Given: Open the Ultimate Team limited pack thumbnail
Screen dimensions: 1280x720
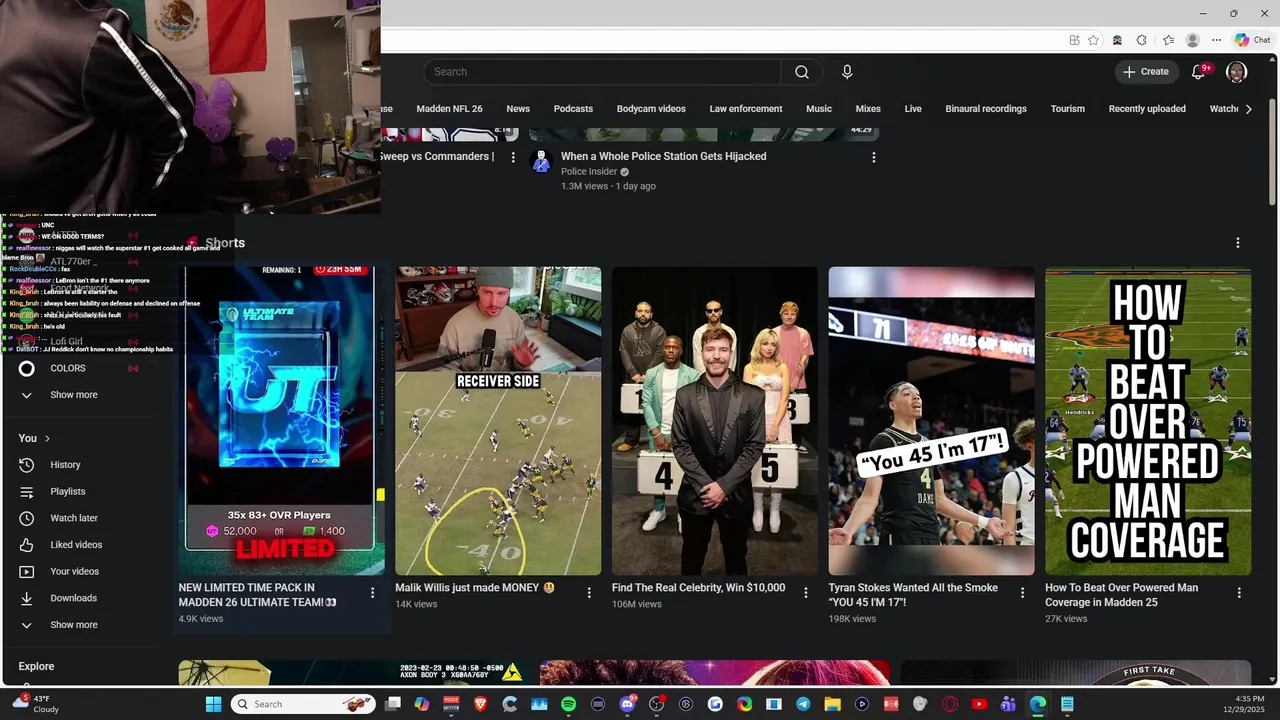Looking at the screenshot, I should (281, 421).
